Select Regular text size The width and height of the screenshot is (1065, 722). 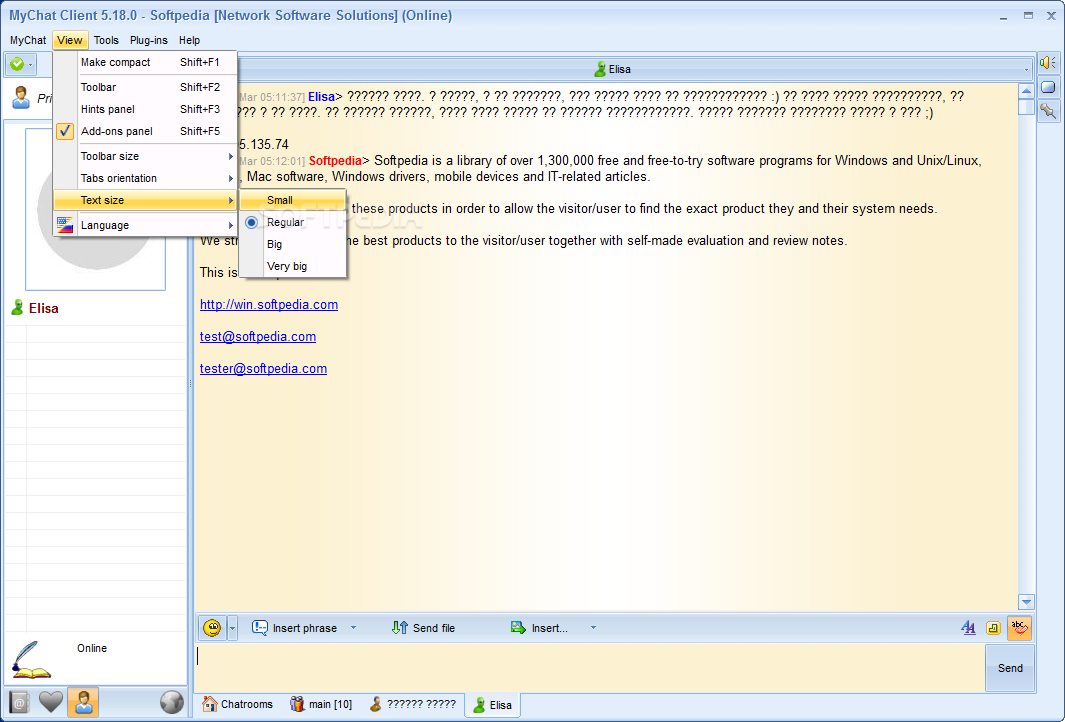pos(293,222)
